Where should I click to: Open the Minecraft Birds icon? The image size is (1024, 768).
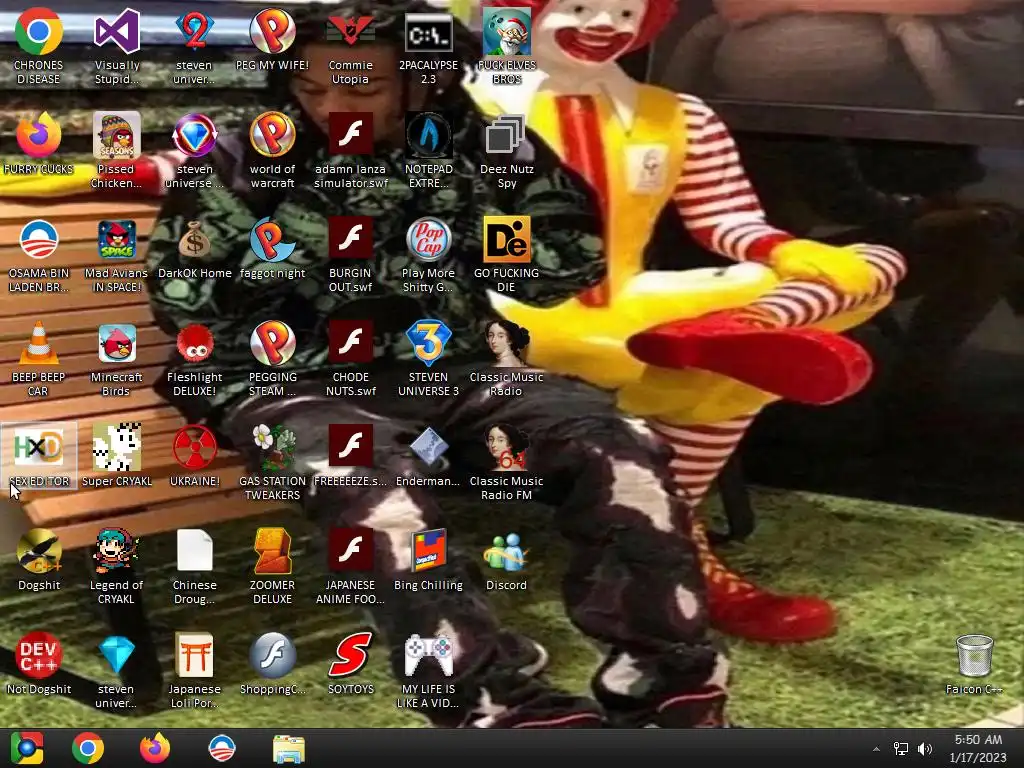pyautogui.click(x=117, y=343)
